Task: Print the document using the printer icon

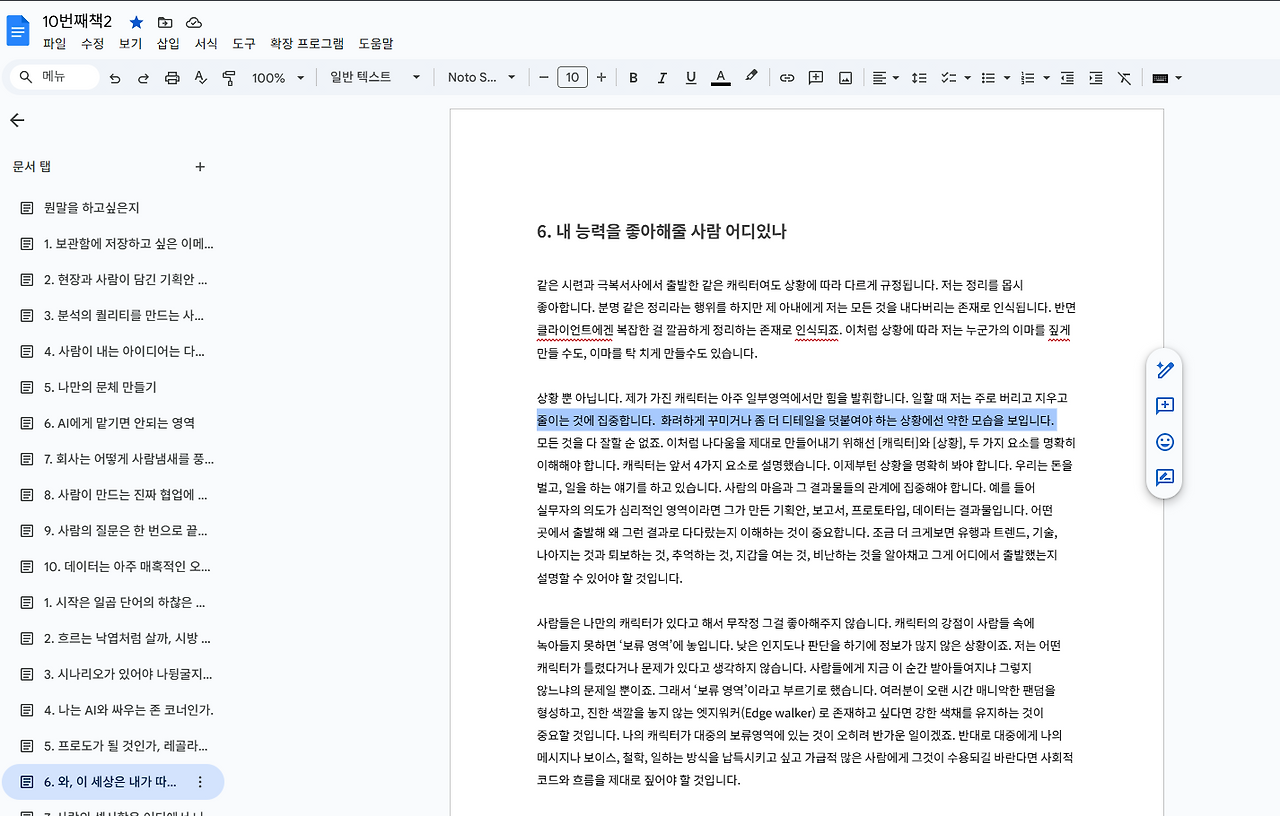Action: point(172,78)
